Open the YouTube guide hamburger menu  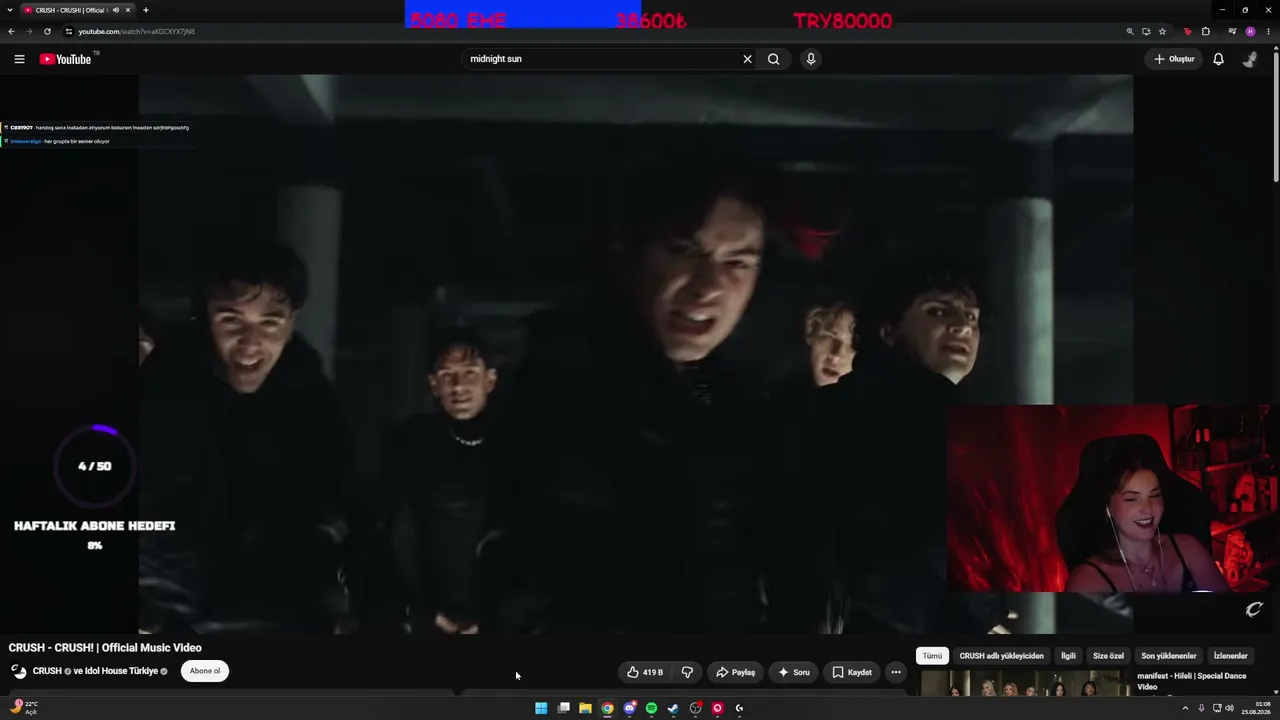point(19,59)
